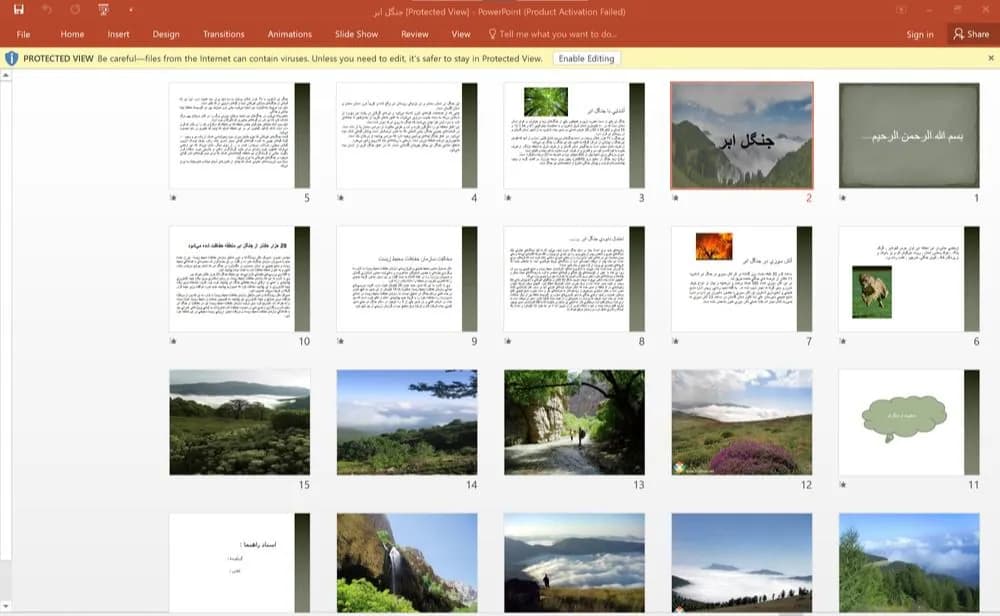The image size is (1000, 616).
Task: Click the transition star beneath slide 3
Action: (x=508, y=198)
